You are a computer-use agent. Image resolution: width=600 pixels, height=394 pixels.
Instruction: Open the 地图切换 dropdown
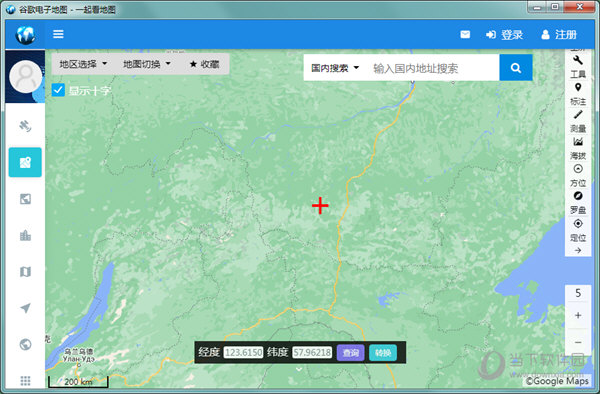pos(147,64)
